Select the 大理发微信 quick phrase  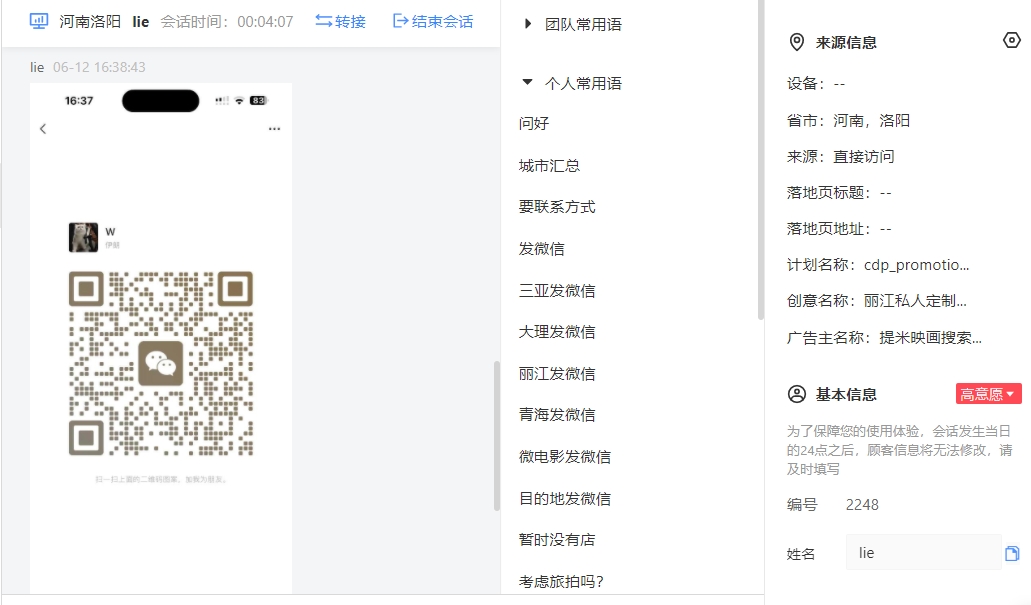[557, 332]
